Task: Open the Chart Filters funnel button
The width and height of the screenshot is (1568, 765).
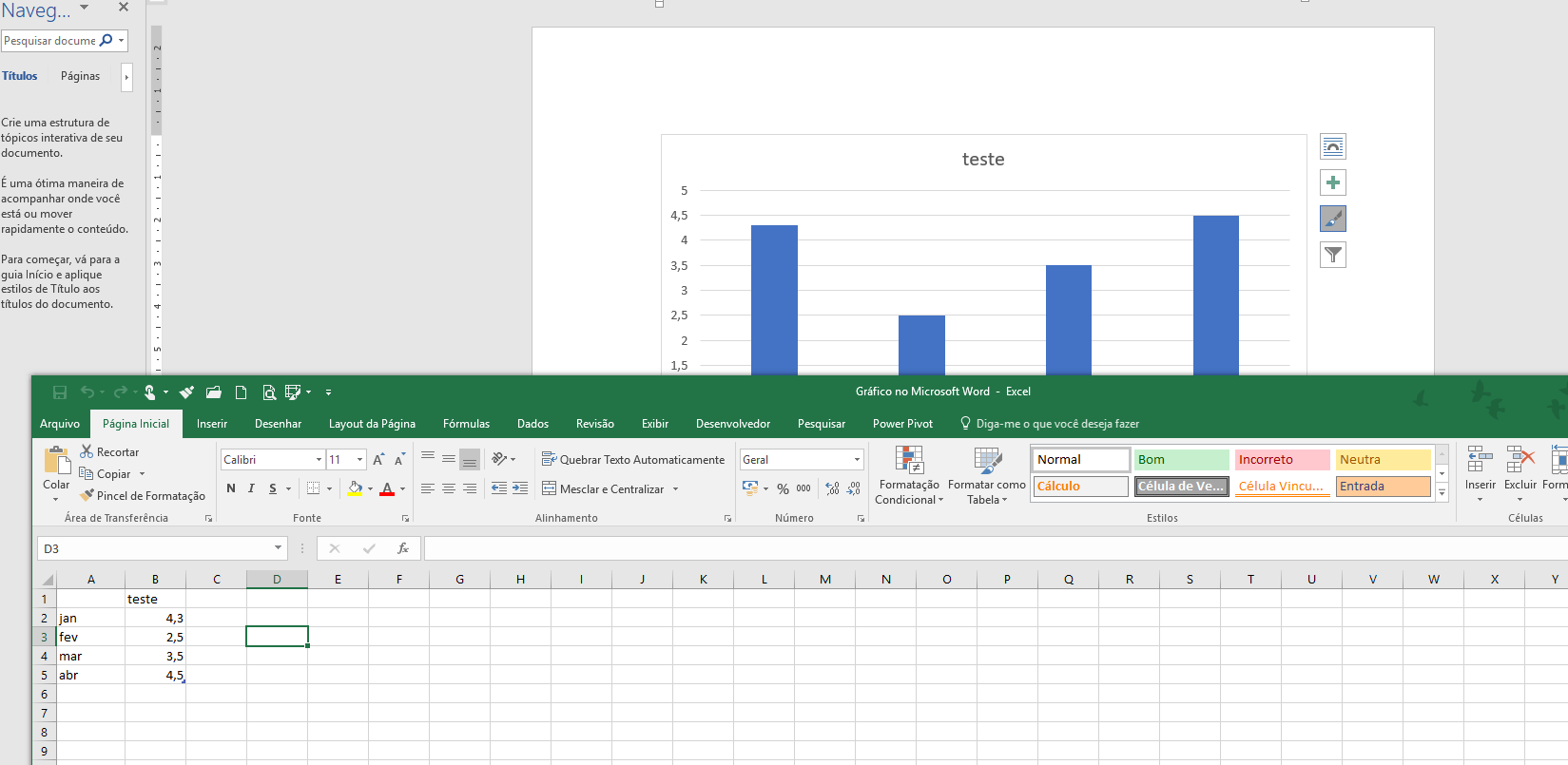Action: [x=1333, y=255]
